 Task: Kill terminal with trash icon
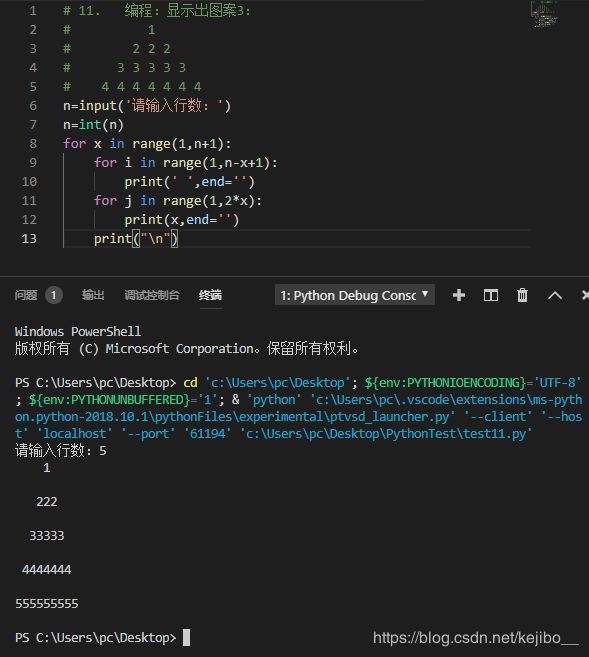pyautogui.click(x=522, y=295)
